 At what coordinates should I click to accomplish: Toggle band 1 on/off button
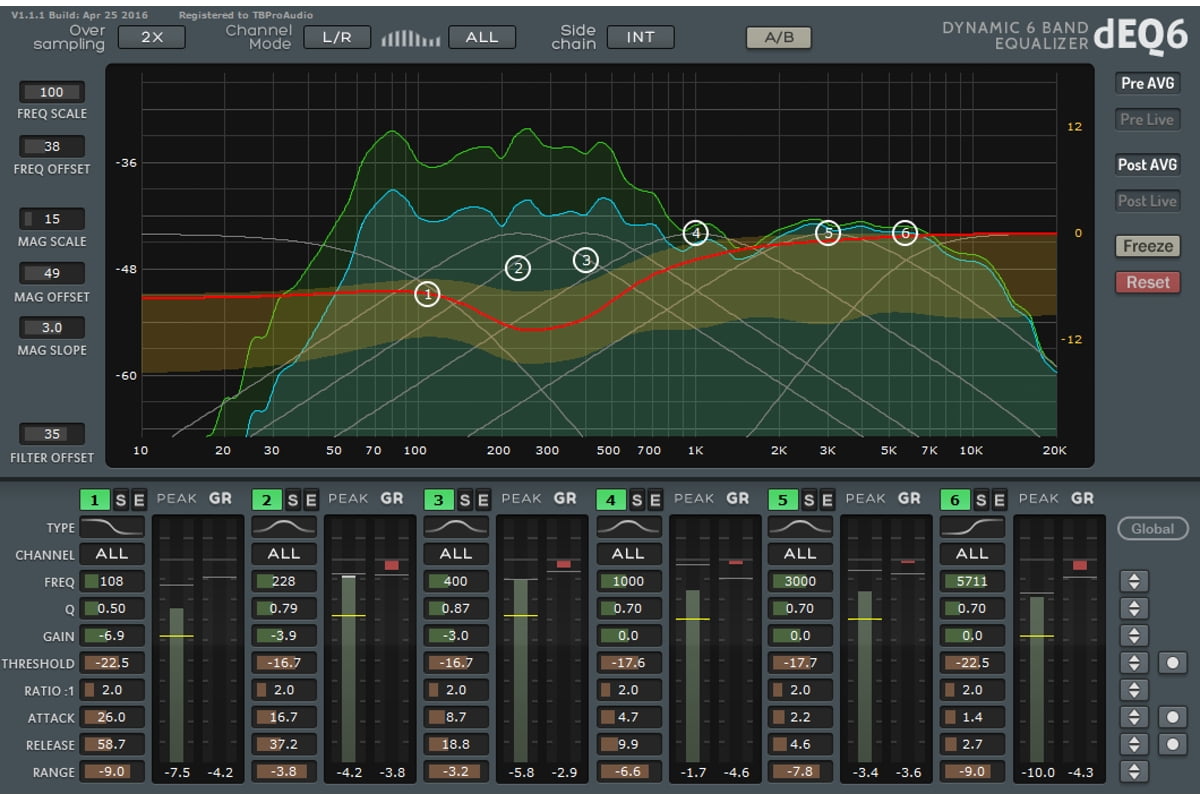click(x=94, y=499)
